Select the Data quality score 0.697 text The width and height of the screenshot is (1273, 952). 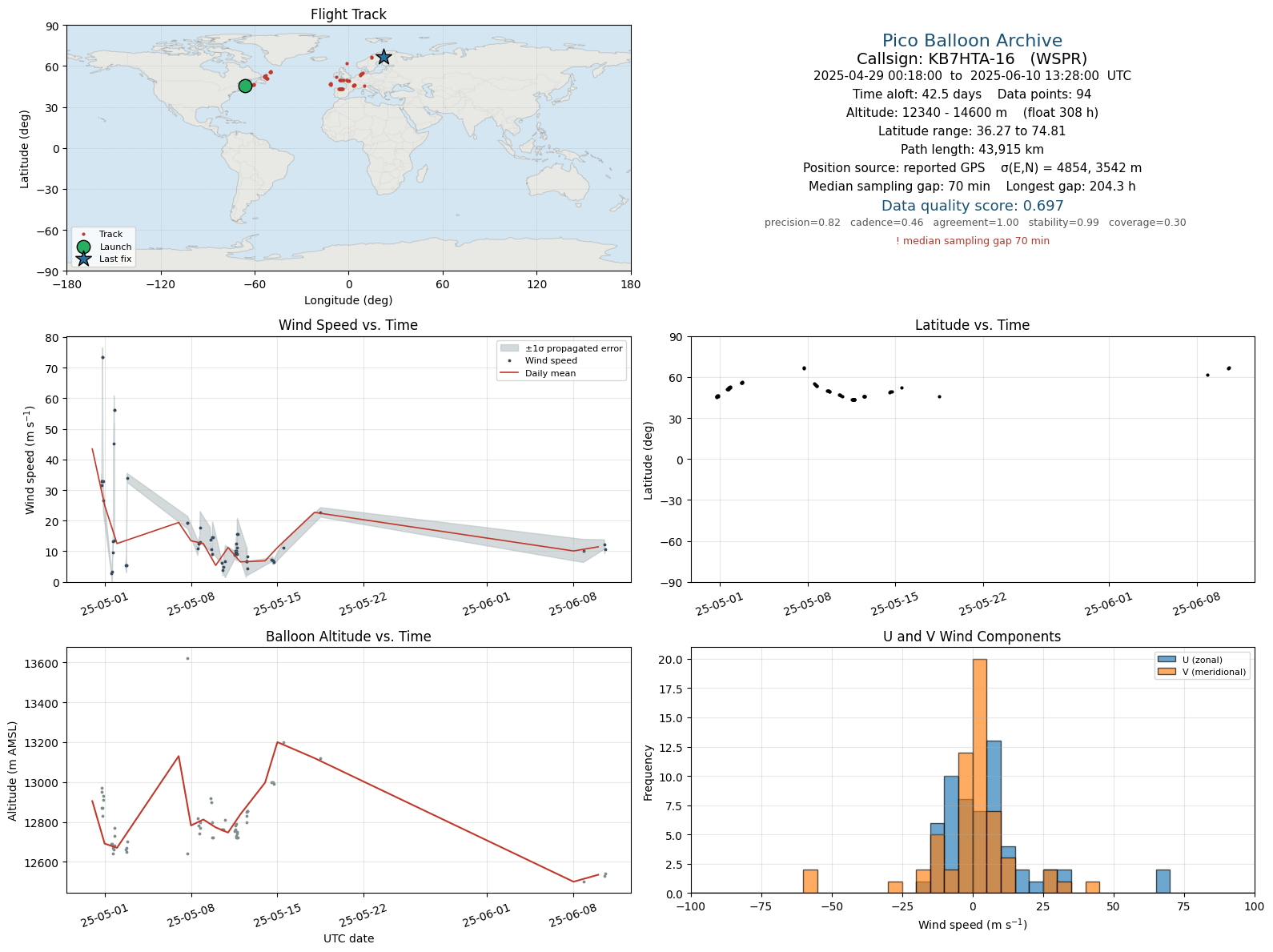pyautogui.click(x=972, y=206)
